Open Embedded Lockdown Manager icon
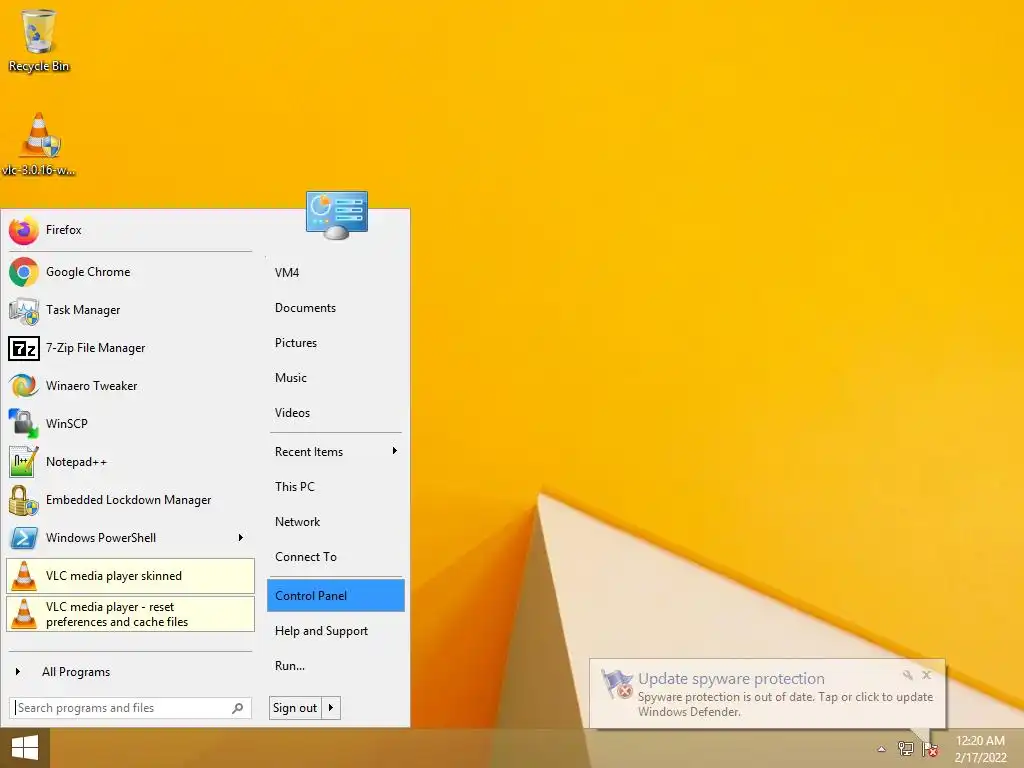Image resolution: width=1024 pixels, height=768 pixels. coord(24,500)
